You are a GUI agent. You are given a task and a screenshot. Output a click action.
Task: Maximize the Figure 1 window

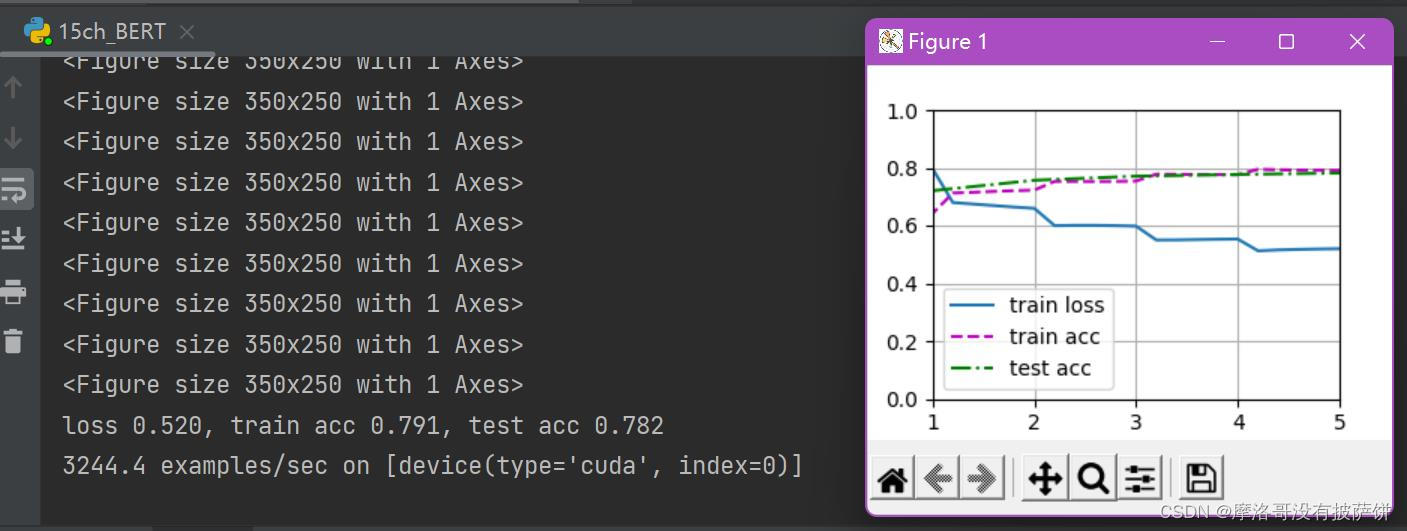click(1287, 41)
